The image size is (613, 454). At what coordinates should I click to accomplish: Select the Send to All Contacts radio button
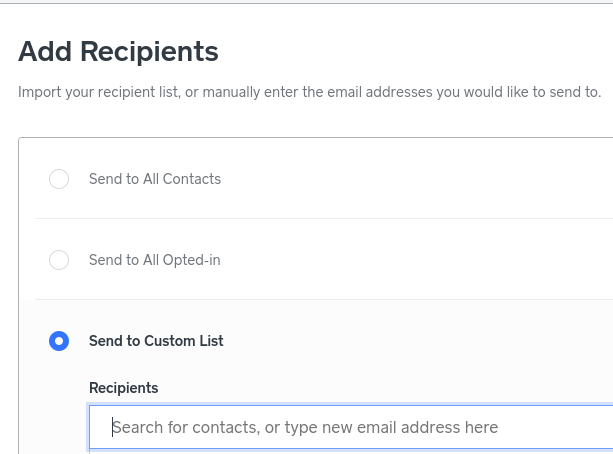pyautogui.click(x=59, y=179)
